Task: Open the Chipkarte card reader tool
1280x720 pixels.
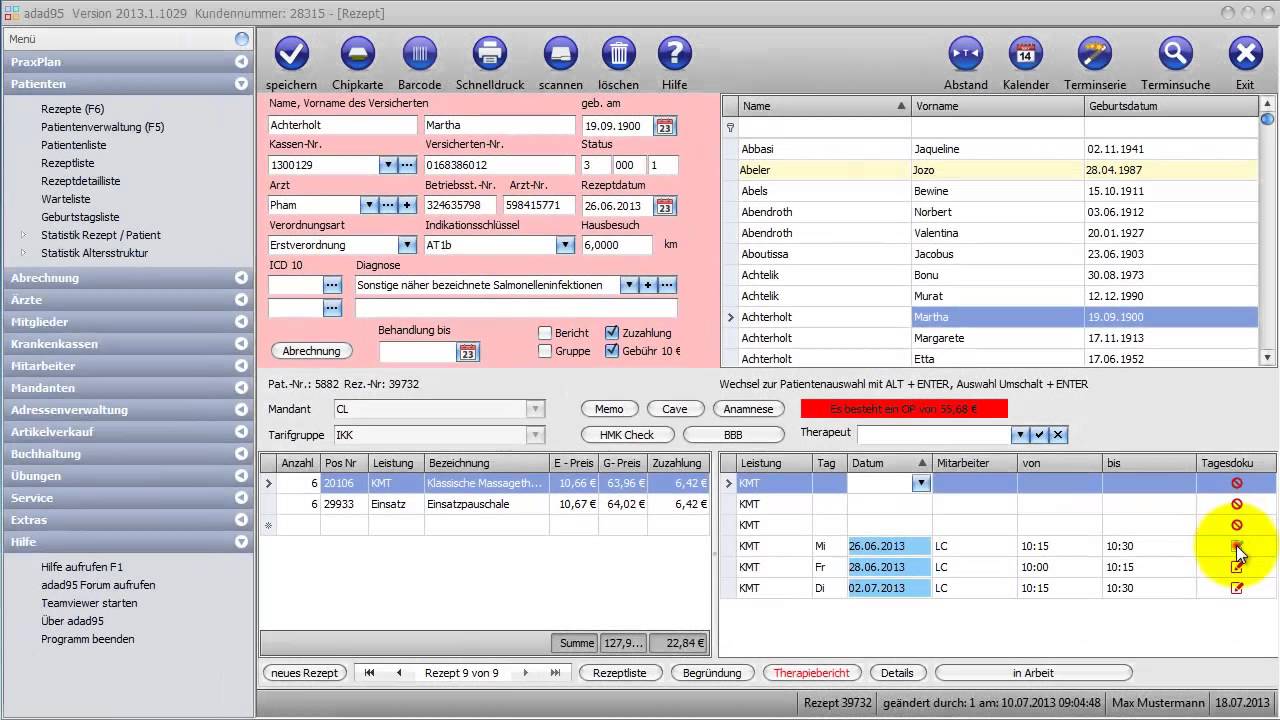Action: click(357, 54)
